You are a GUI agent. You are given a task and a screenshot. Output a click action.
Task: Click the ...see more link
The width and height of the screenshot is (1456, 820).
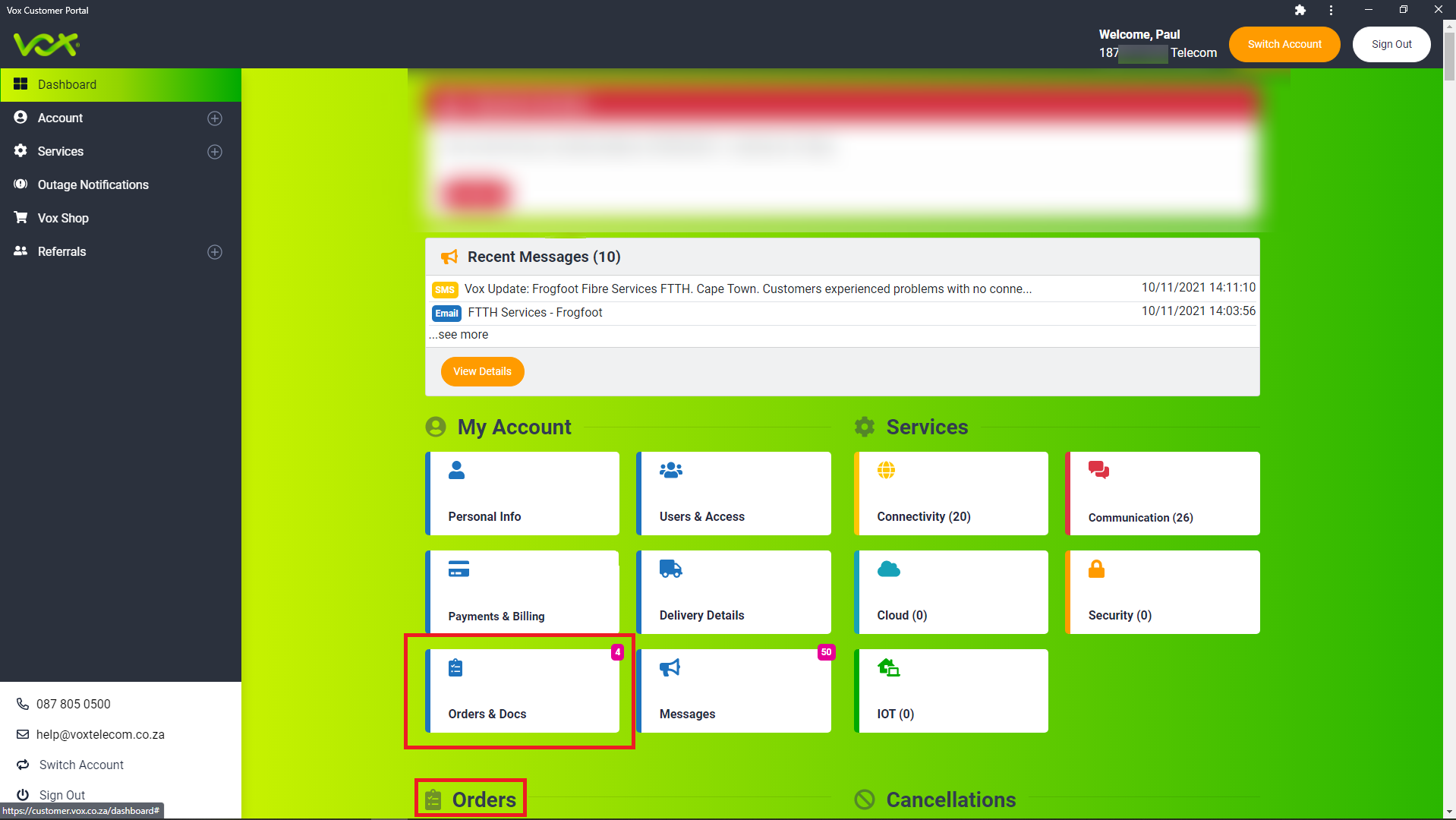(x=459, y=334)
